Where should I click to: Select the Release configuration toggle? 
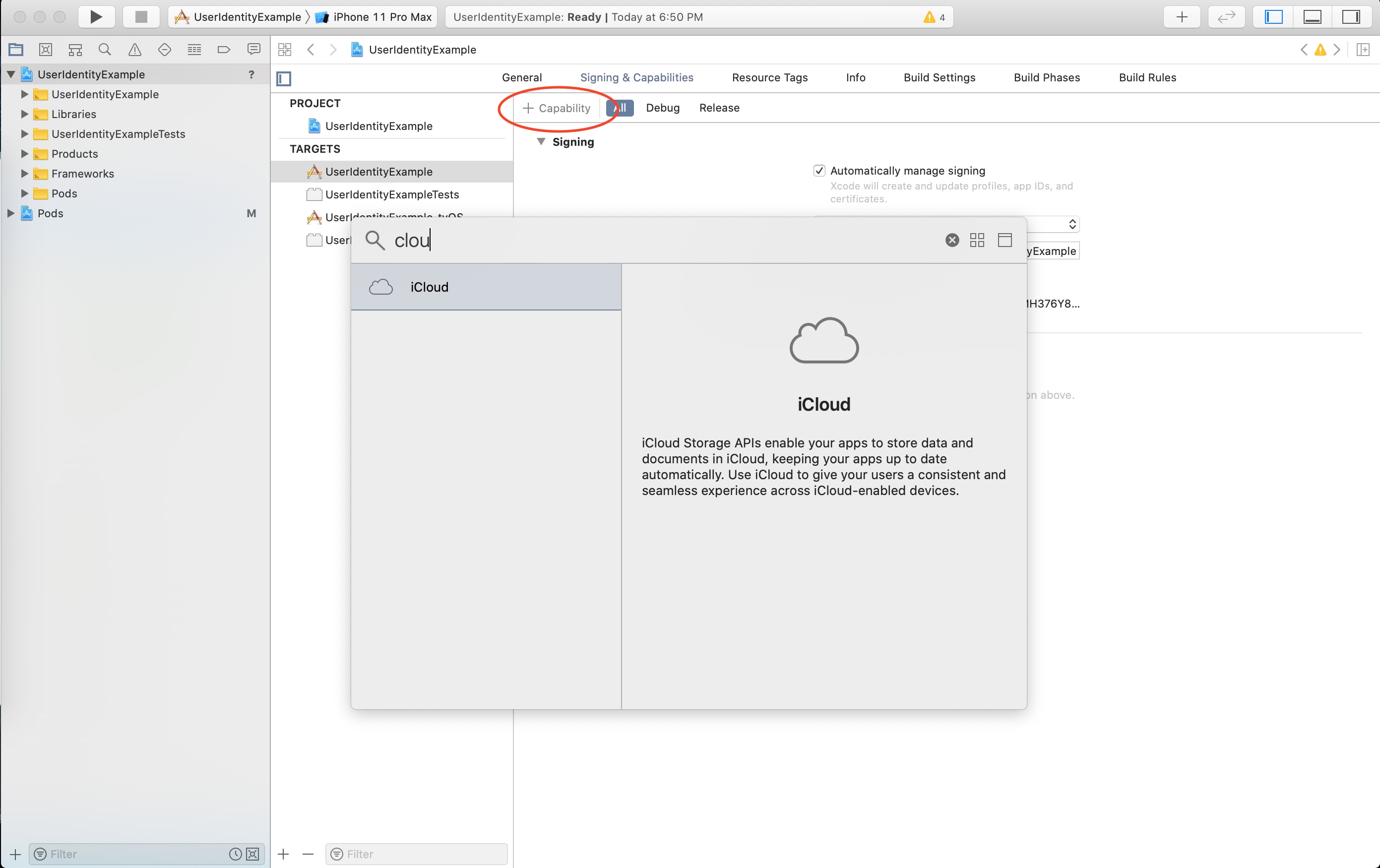[x=718, y=107]
